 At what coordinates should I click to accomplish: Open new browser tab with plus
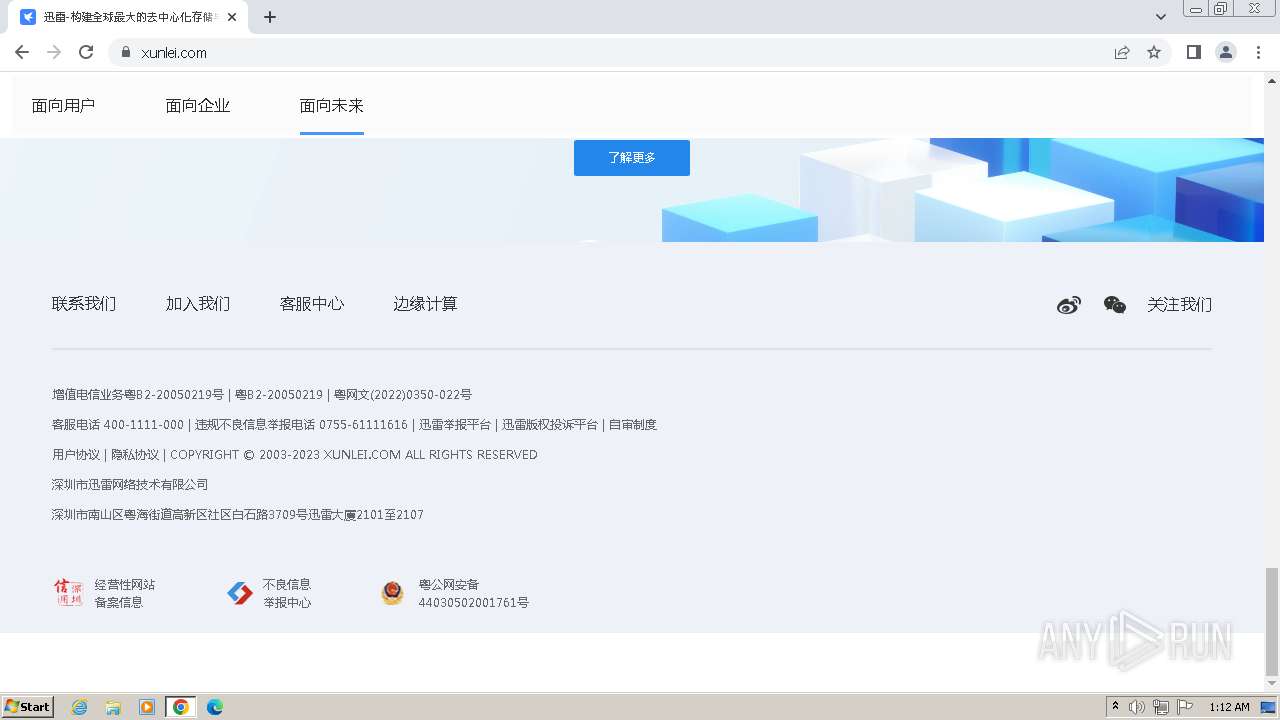(270, 17)
